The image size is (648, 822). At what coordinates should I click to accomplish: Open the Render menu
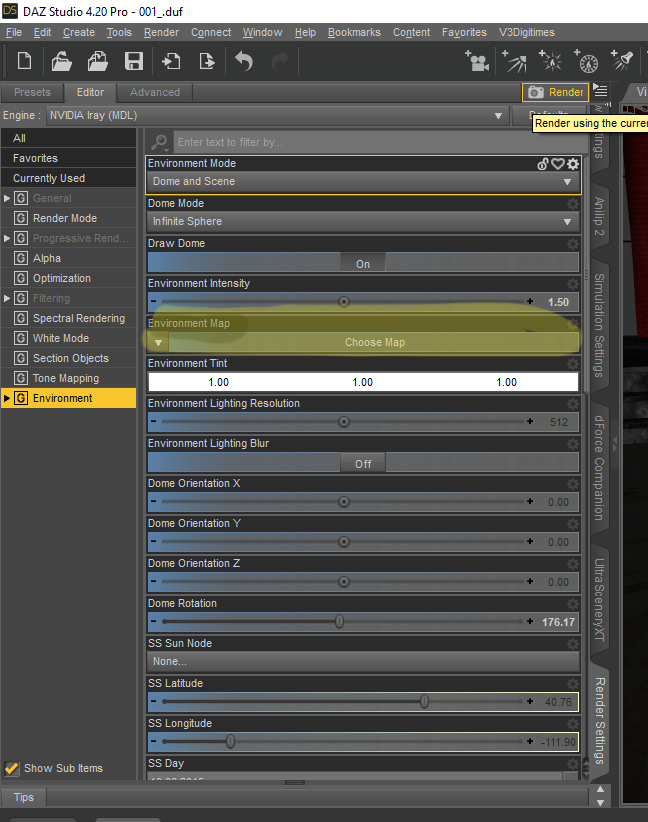pyautogui.click(x=161, y=33)
